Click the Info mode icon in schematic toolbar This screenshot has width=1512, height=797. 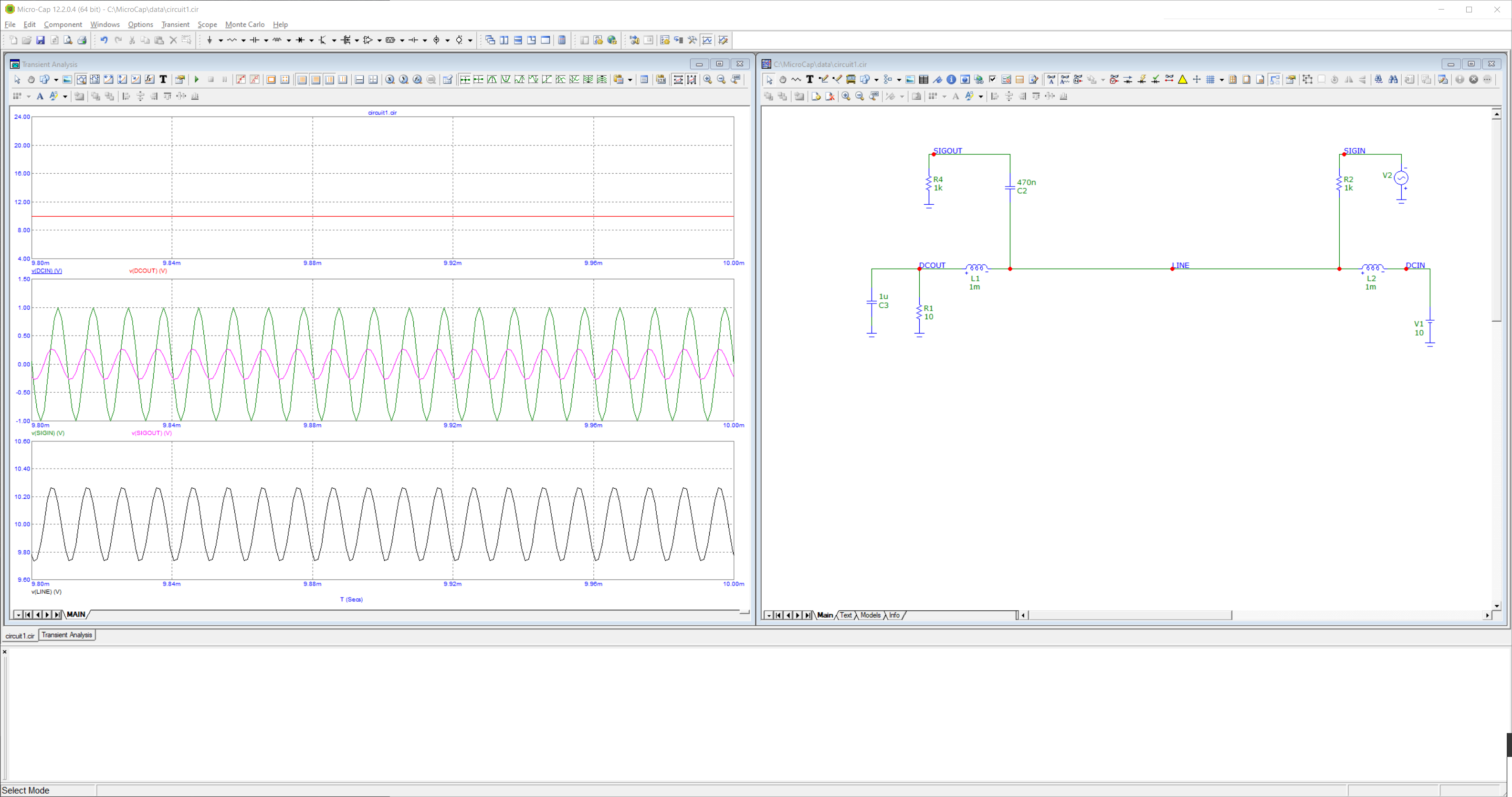[951, 79]
